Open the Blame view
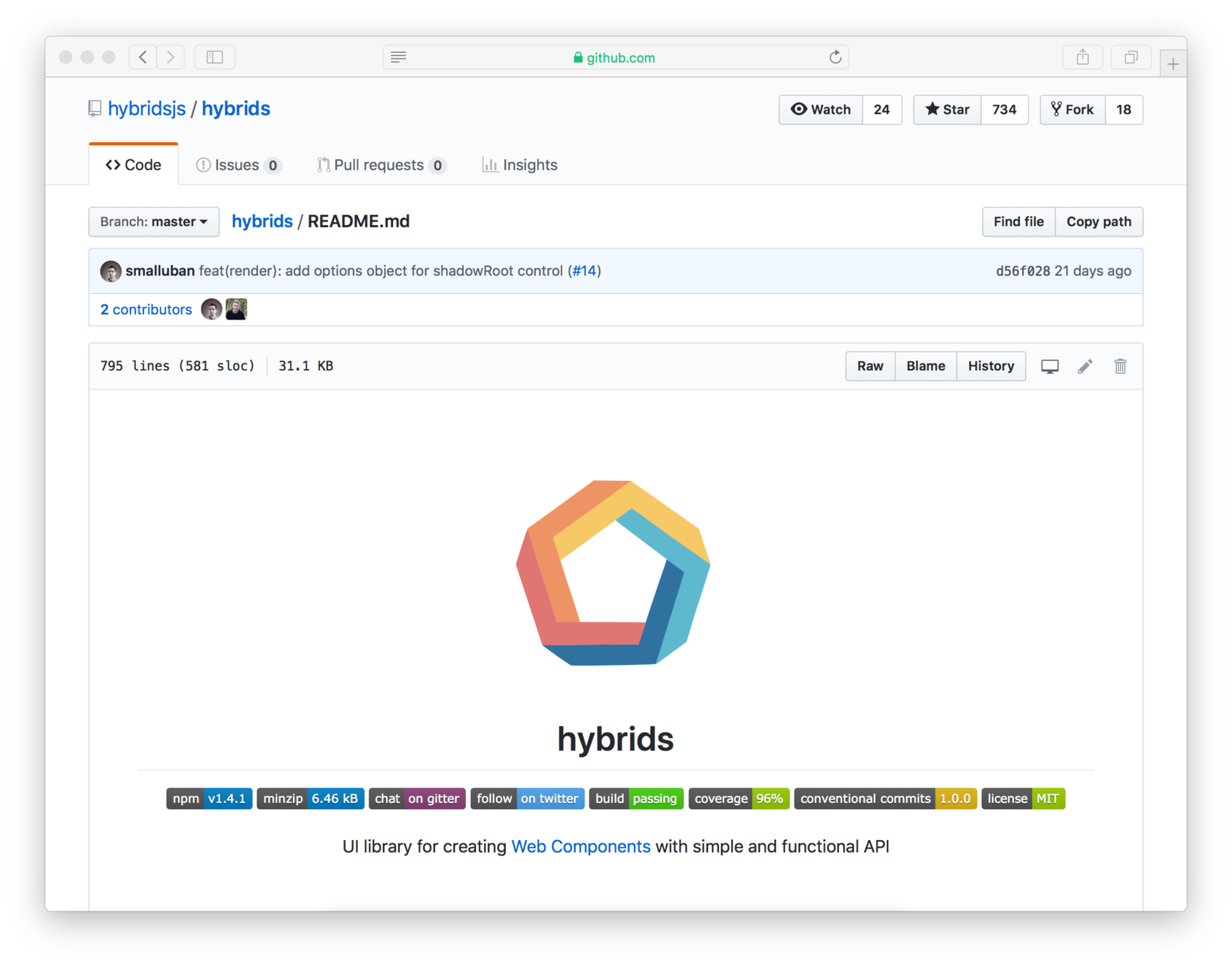 (x=925, y=366)
